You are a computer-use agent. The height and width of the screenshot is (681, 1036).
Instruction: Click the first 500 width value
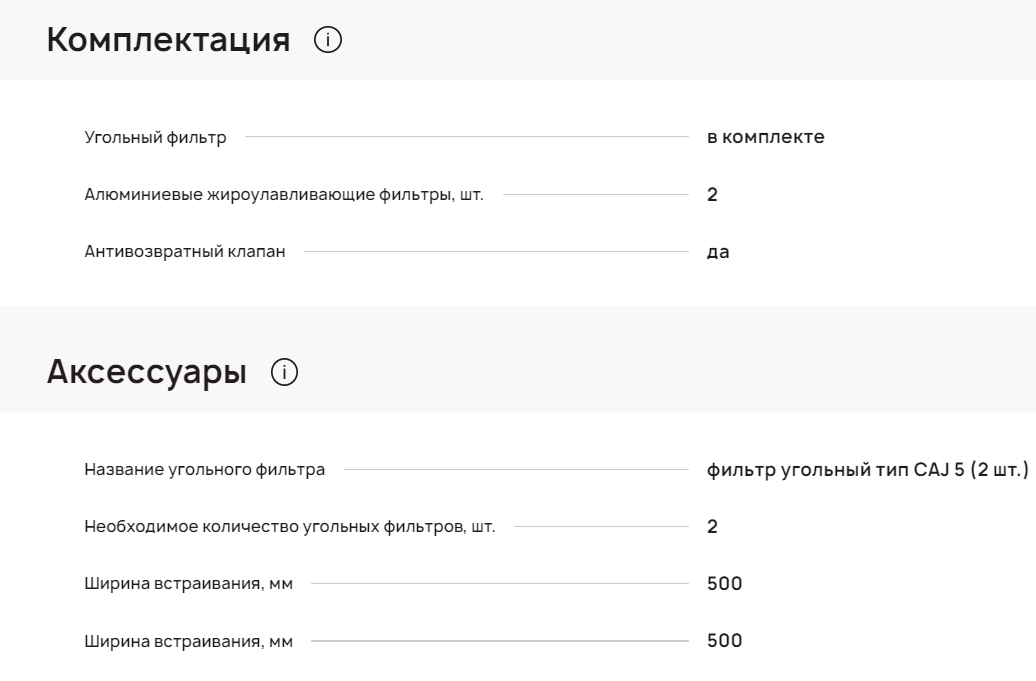point(724,583)
